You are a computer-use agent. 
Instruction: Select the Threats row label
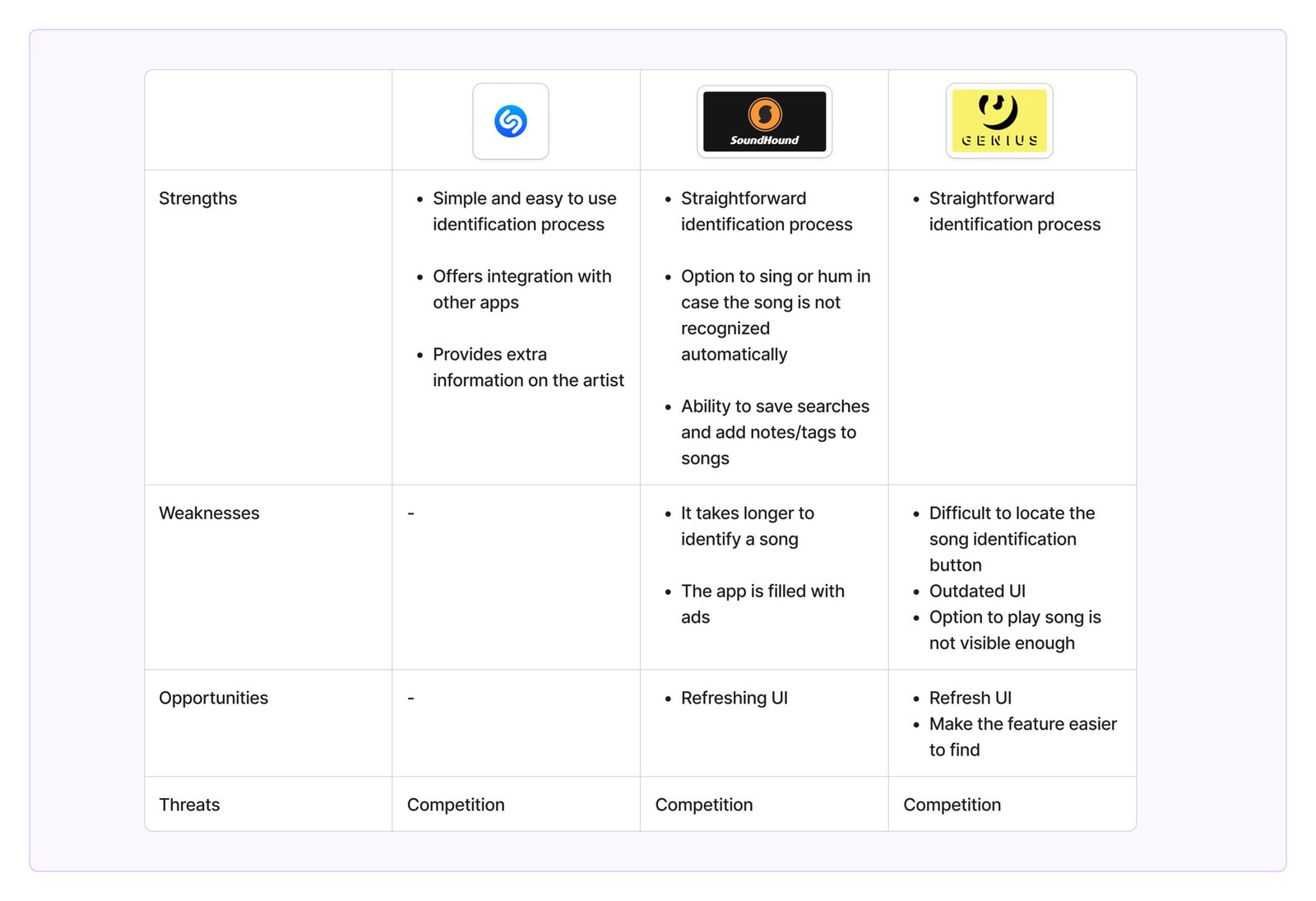tap(189, 805)
